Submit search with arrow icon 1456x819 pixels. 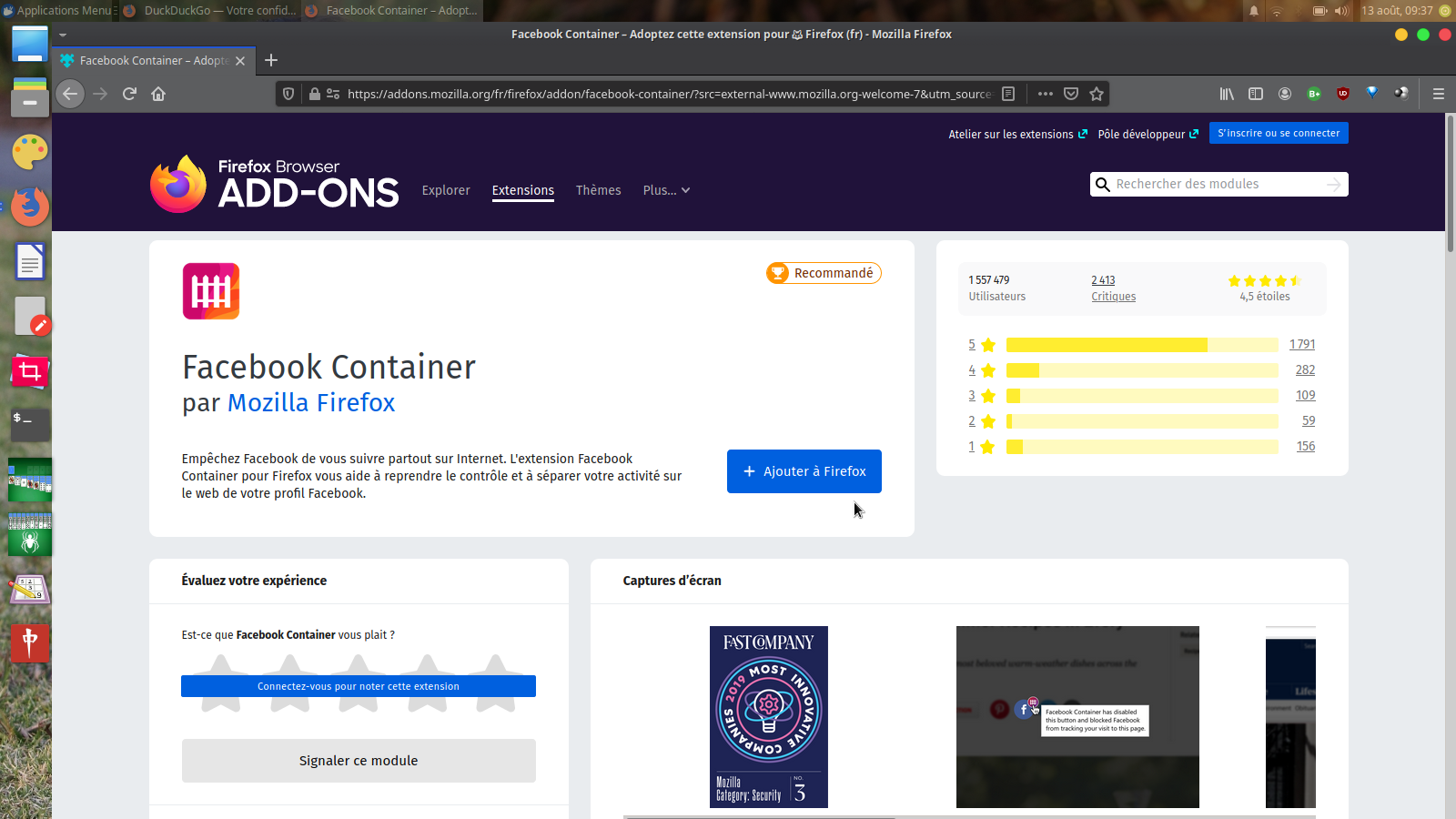pos(1334,184)
